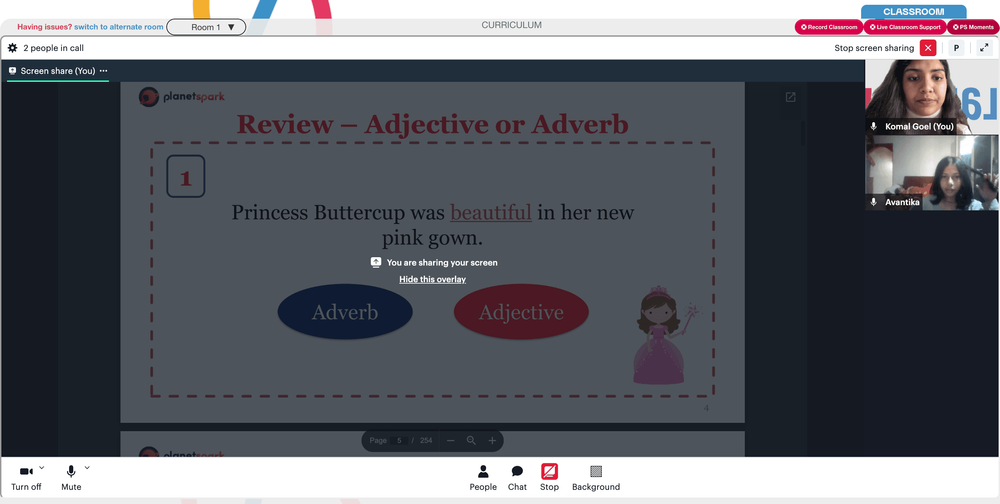Choose the Adverb oval answer
1000x504 pixels.
pyautogui.click(x=345, y=312)
